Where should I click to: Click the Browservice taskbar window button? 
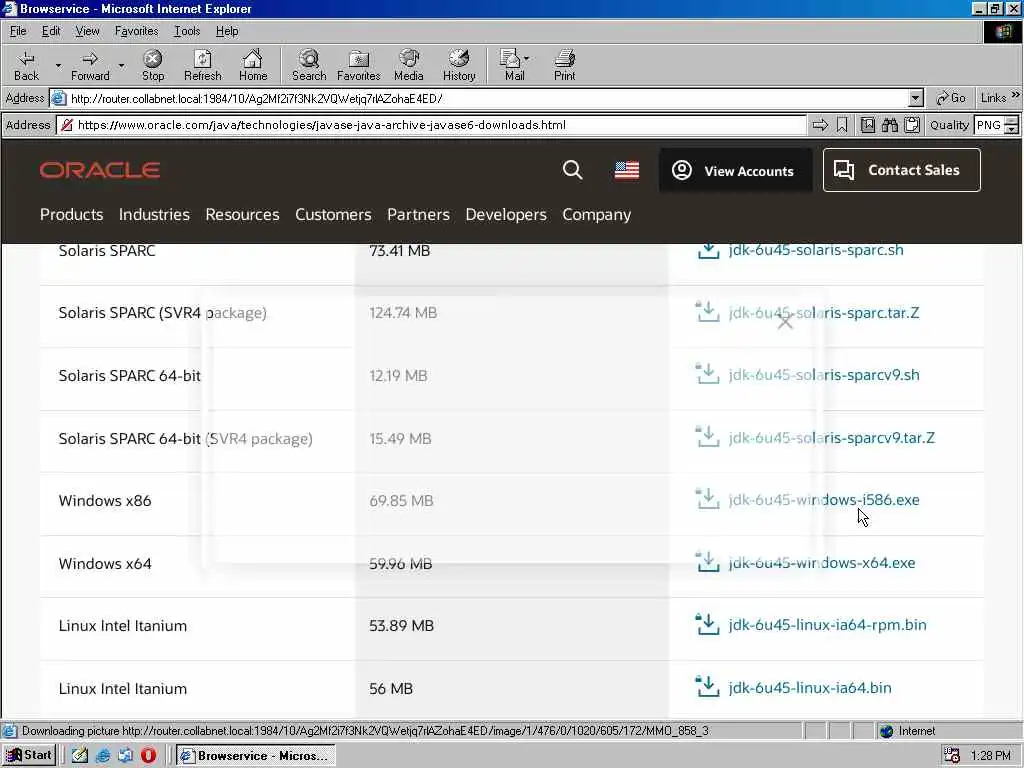(x=255, y=756)
